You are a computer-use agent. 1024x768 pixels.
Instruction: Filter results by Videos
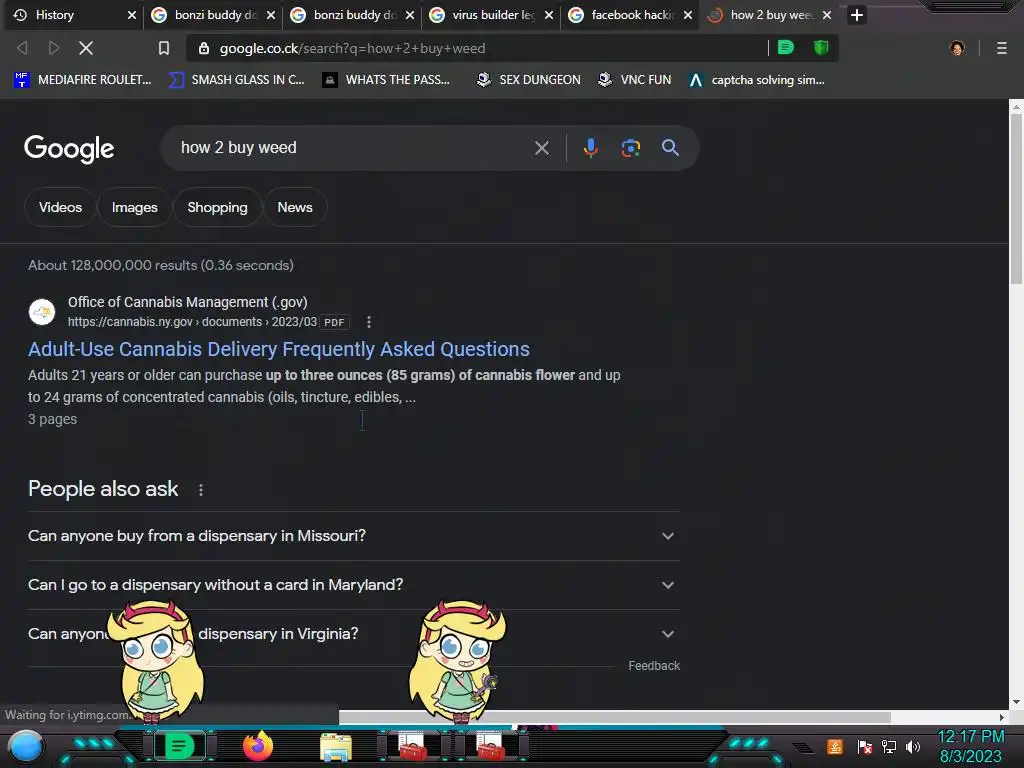(x=60, y=207)
